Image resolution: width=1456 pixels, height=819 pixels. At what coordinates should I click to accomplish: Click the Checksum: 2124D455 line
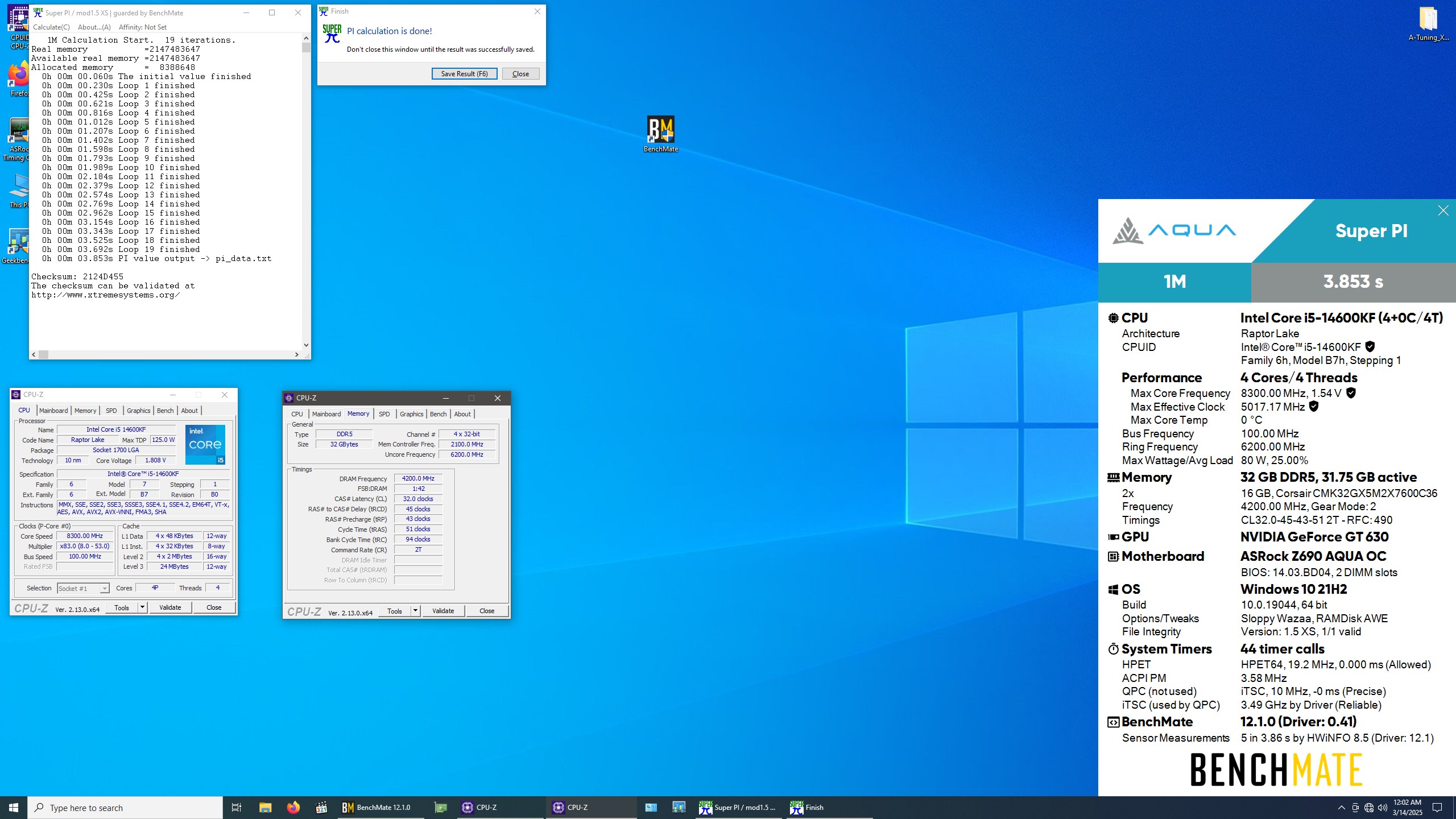[77, 276]
